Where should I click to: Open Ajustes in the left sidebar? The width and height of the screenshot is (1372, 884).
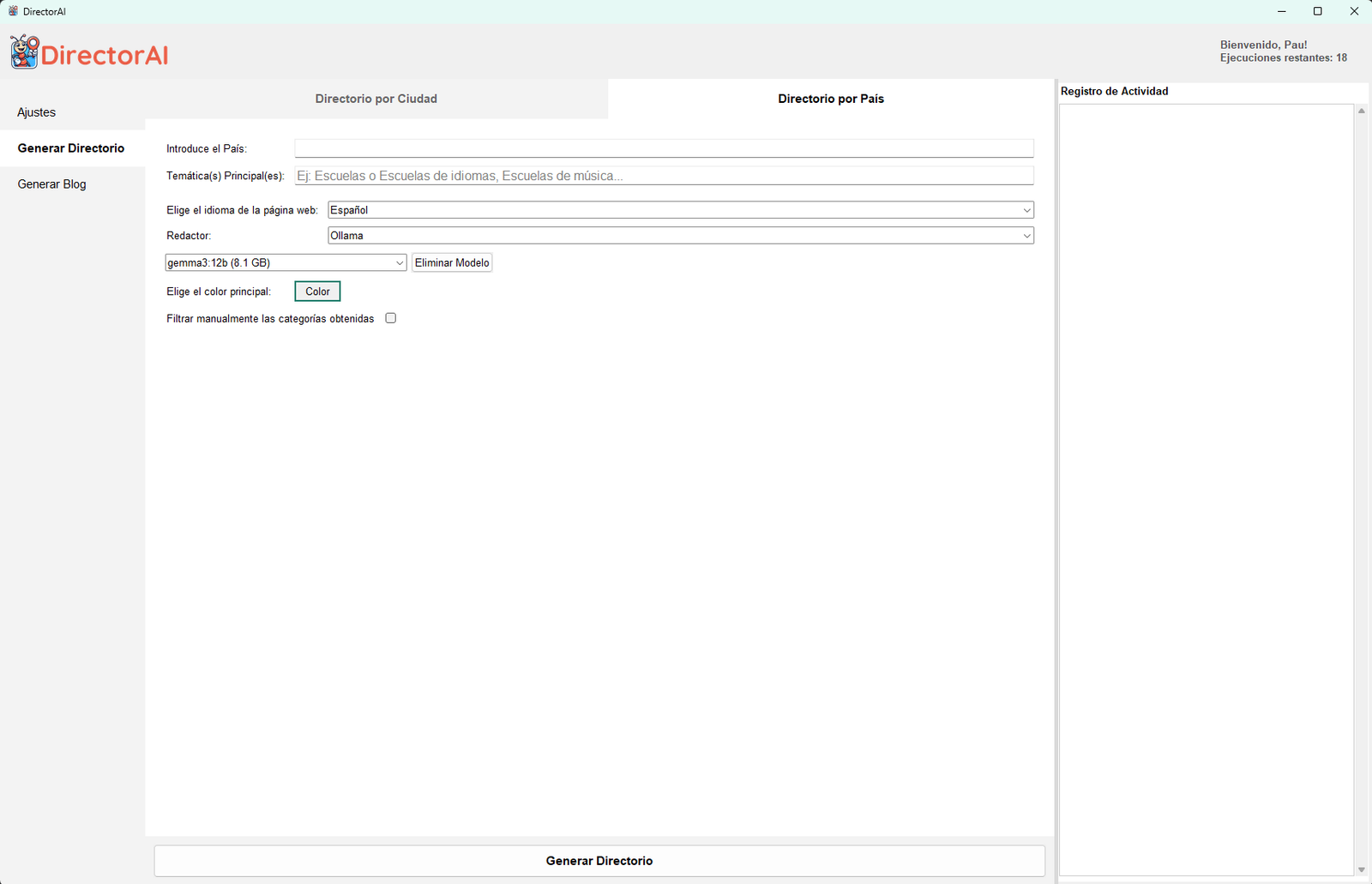coord(37,112)
